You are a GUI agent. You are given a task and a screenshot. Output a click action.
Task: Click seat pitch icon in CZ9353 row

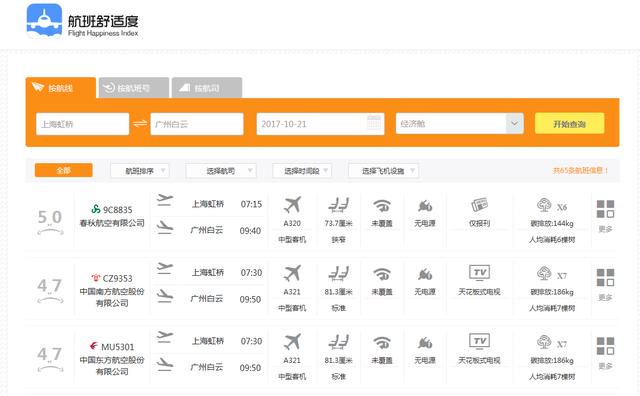pos(339,274)
